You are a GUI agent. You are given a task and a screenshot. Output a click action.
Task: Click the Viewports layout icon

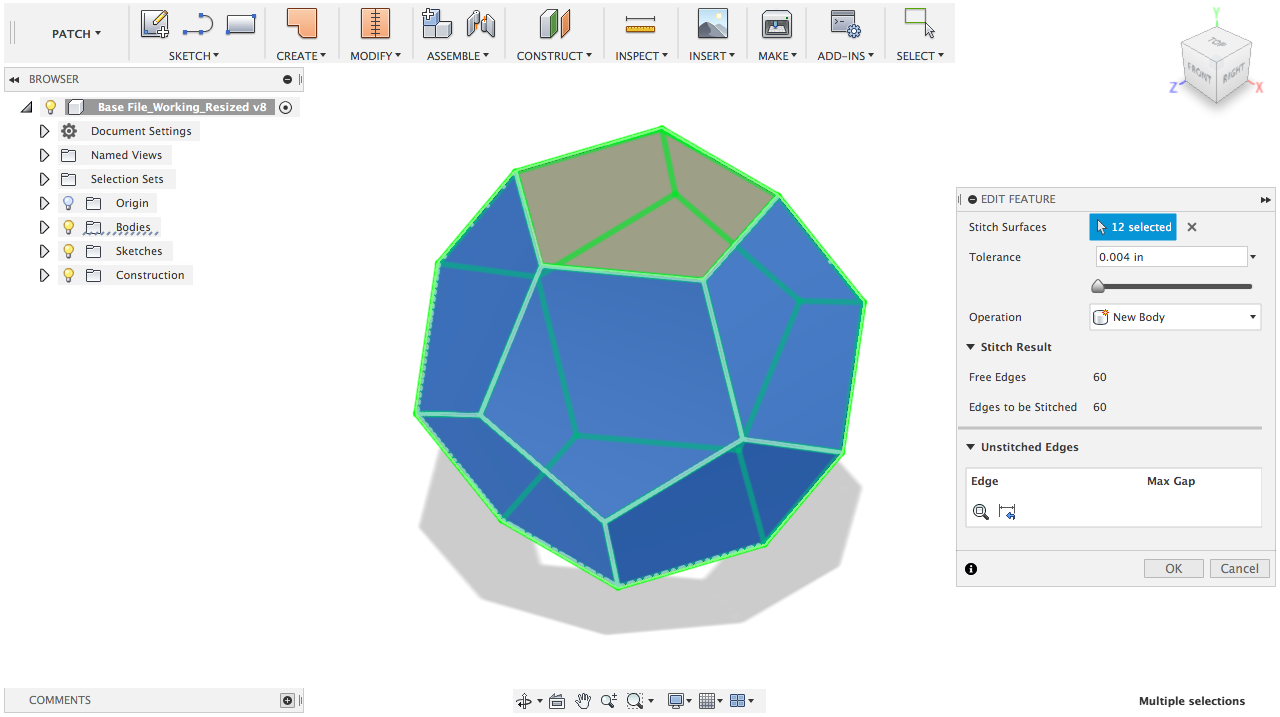(x=738, y=701)
